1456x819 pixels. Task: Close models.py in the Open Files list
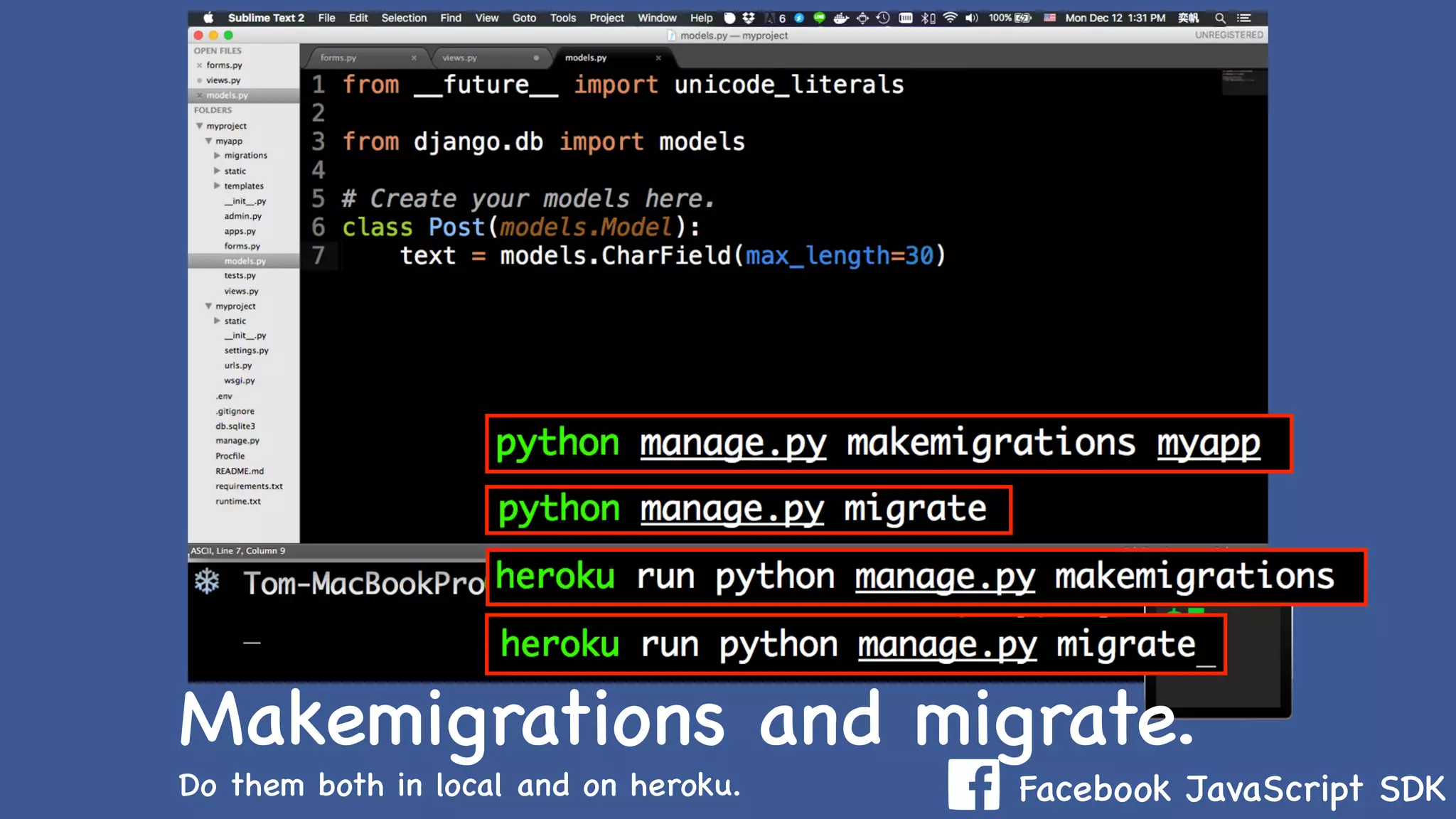click(199, 95)
